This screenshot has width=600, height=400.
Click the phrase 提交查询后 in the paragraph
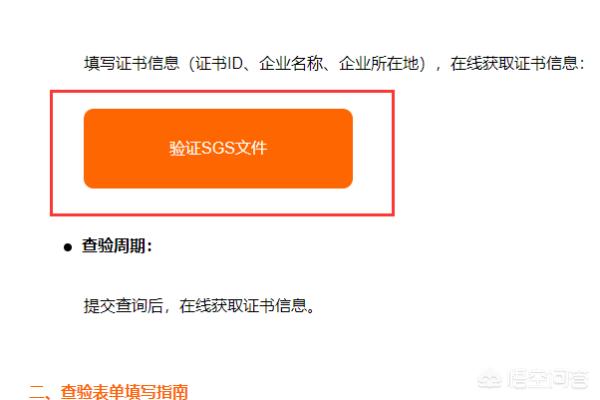pyautogui.click(x=123, y=306)
